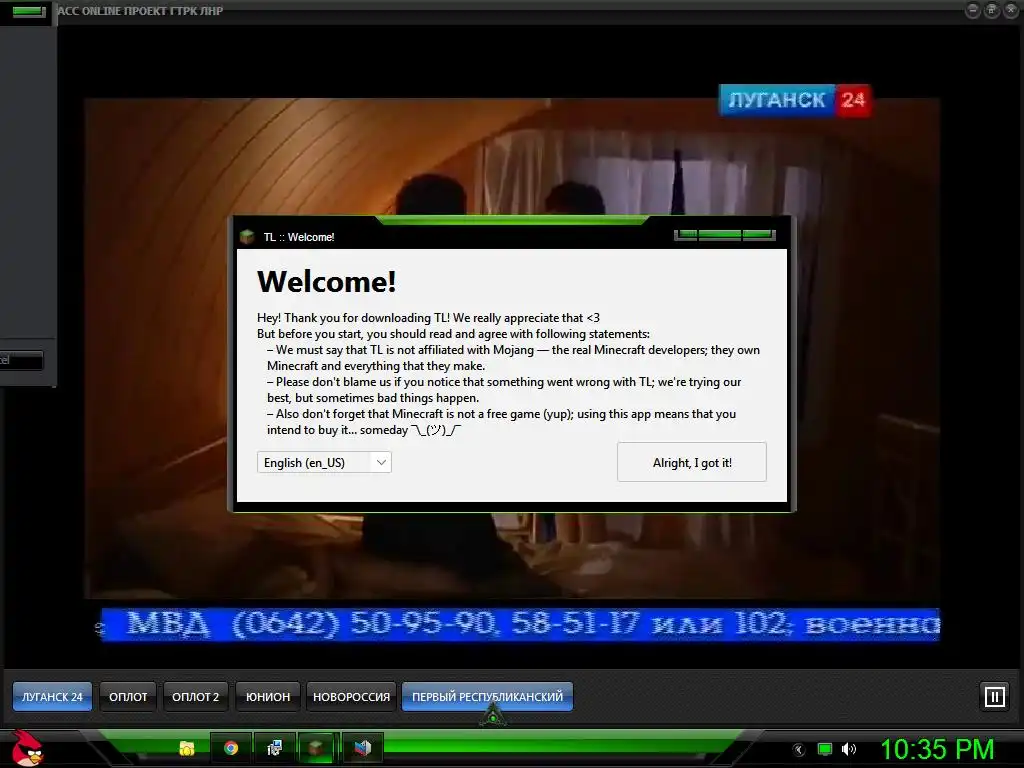The height and width of the screenshot is (768, 1024).
Task: Open the НОВОРОССИЯ channel
Action: (x=351, y=697)
